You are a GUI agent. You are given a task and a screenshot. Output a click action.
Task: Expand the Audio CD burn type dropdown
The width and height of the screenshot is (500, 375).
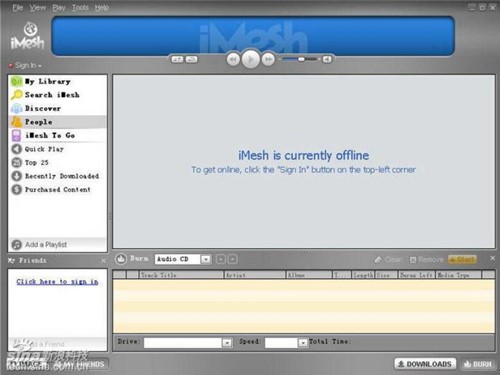pos(206,259)
